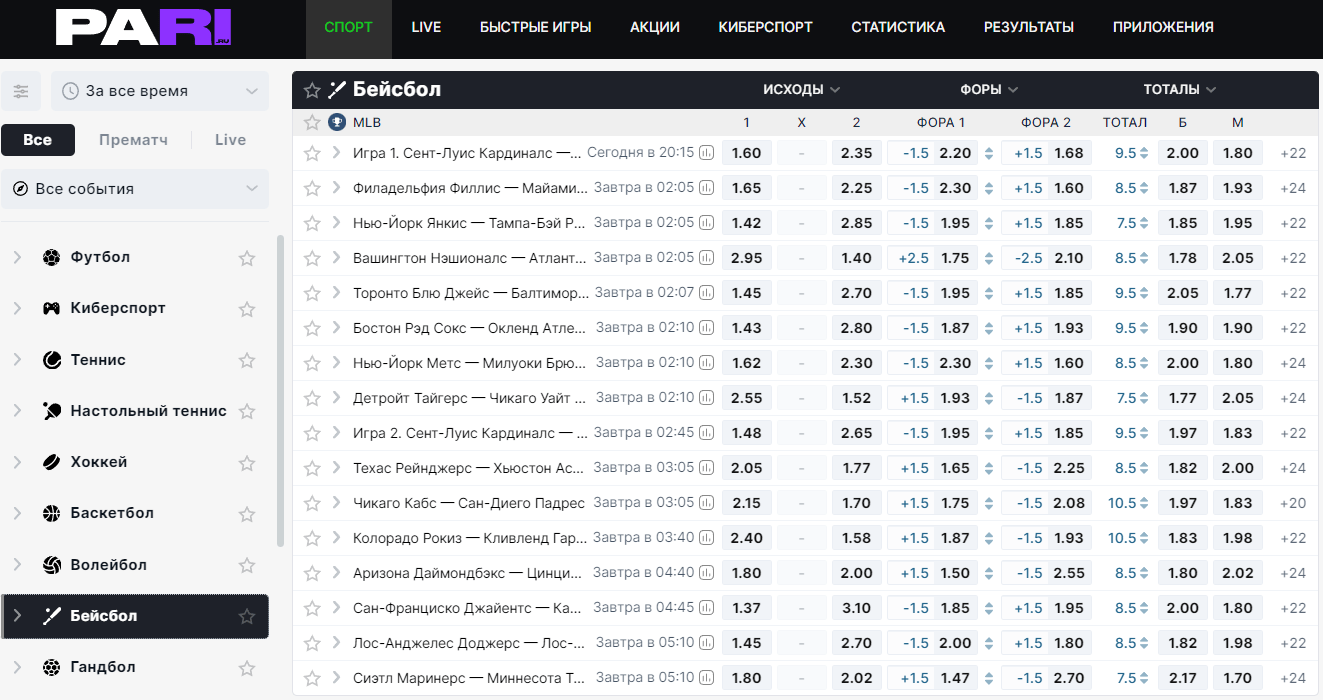Viewport: 1323px width, 700px height.
Task: Change handicap stepper for Бостон Рэд Сокс
Action: pyautogui.click(x=989, y=328)
